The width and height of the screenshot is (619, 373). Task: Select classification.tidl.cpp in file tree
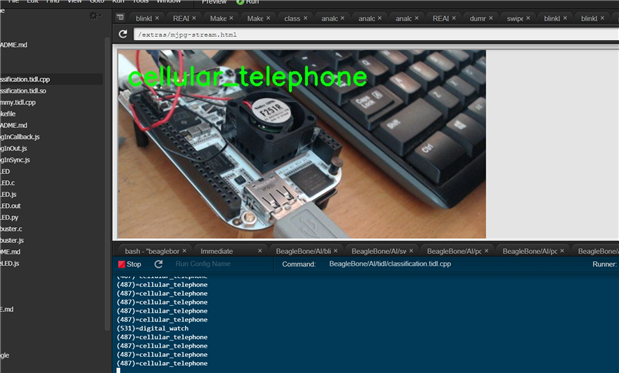(25, 79)
